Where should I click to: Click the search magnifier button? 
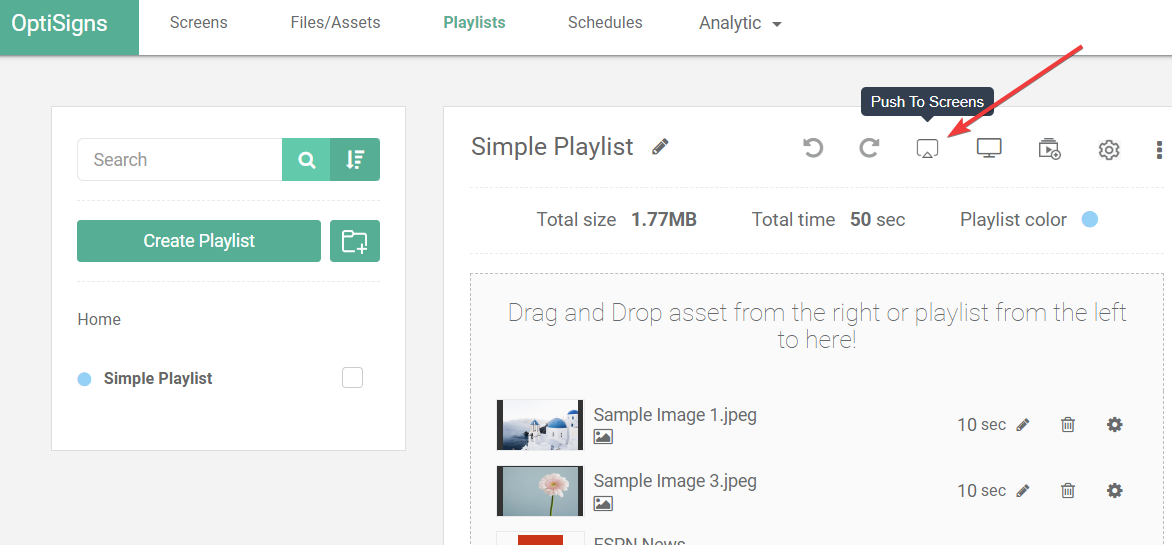pyautogui.click(x=306, y=159)
